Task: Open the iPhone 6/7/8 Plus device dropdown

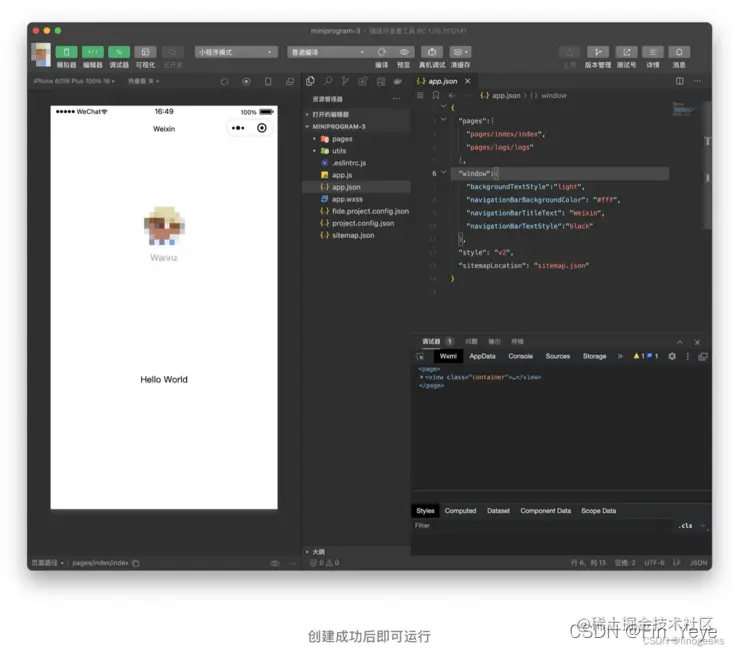Action: coord(74,81)
